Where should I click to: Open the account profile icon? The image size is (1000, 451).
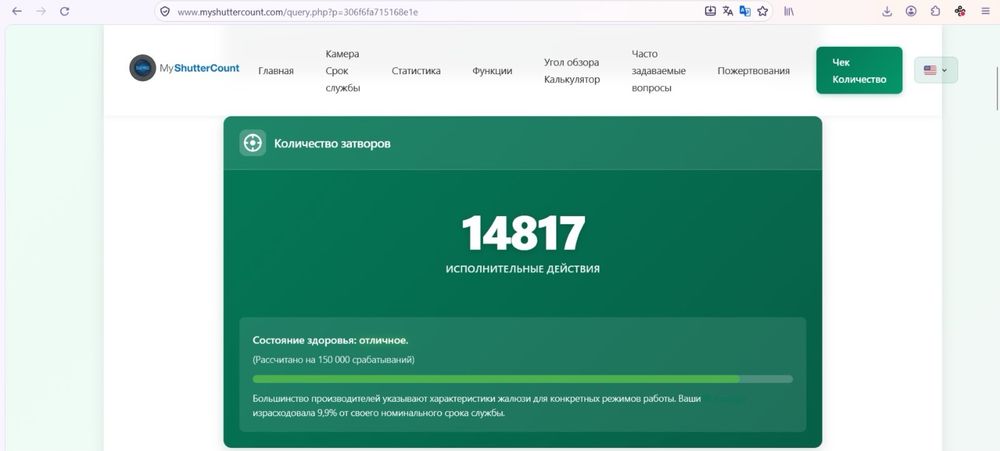[x=911, y=11]
